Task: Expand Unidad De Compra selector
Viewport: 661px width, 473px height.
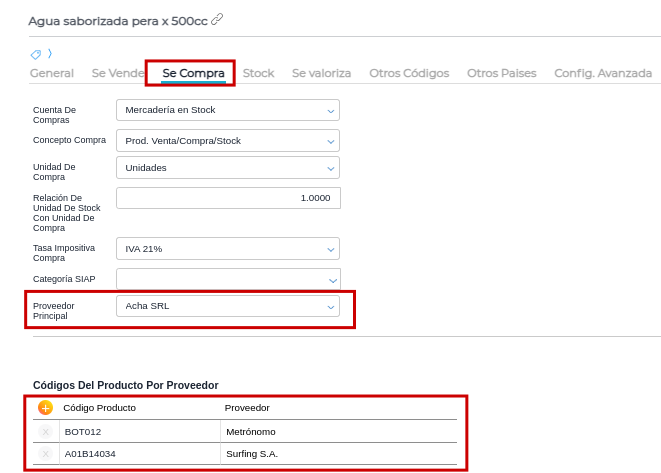Action: pyautogui.click(x=228, y=168)
